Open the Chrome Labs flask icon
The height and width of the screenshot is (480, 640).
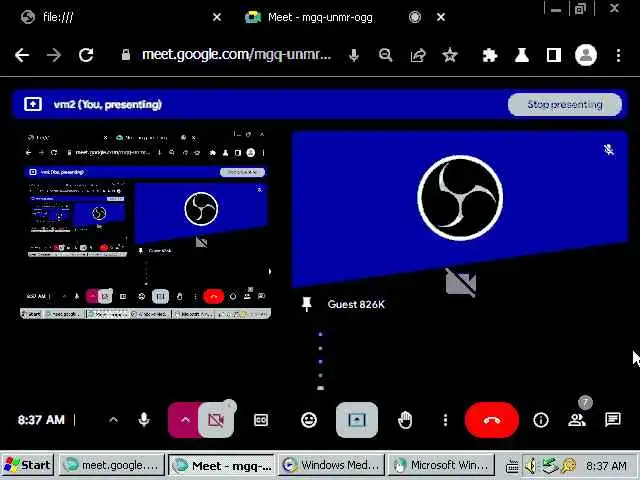tap(522, 55)
